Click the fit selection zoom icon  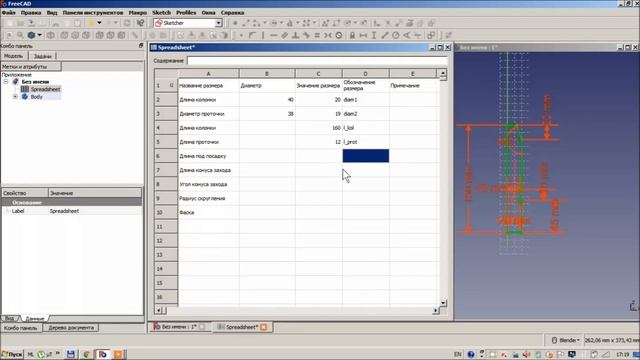point(20,36)
